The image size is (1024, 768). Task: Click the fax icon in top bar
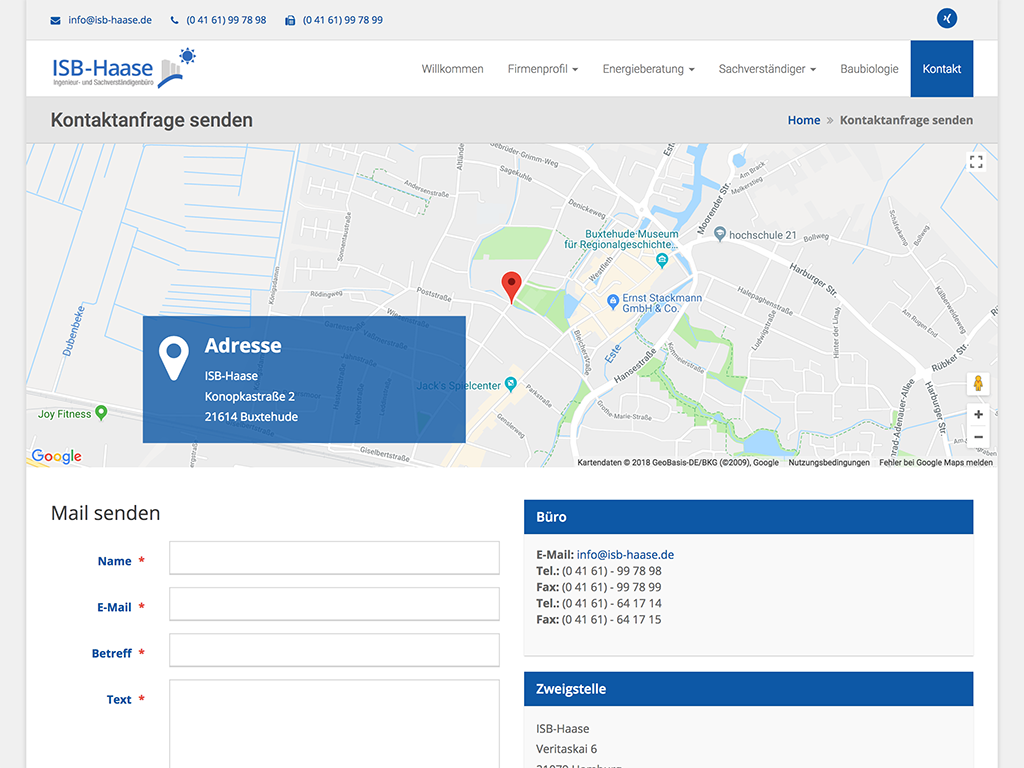(290, 20)
